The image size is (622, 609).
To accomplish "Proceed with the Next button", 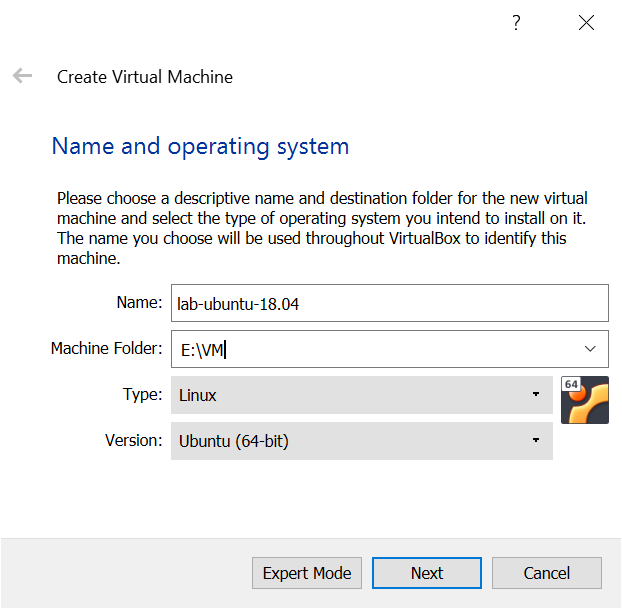I will point(427,573).
